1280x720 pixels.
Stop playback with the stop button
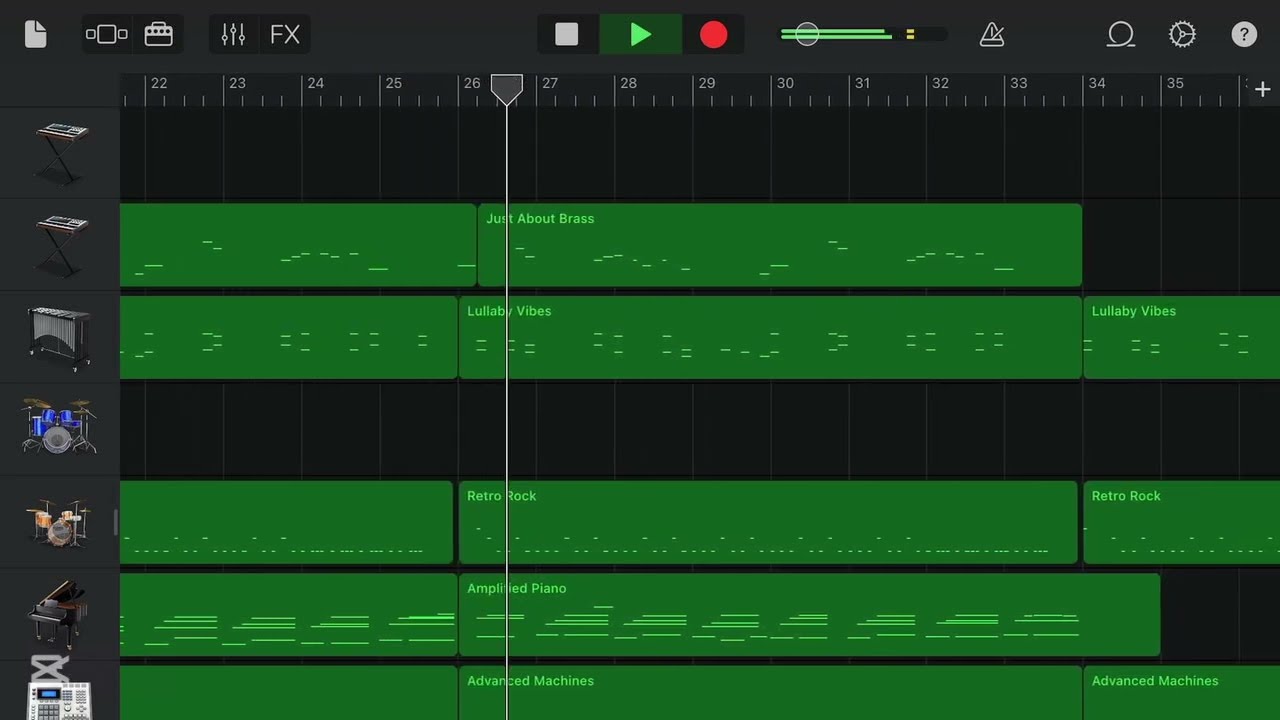tap(567, 34)
